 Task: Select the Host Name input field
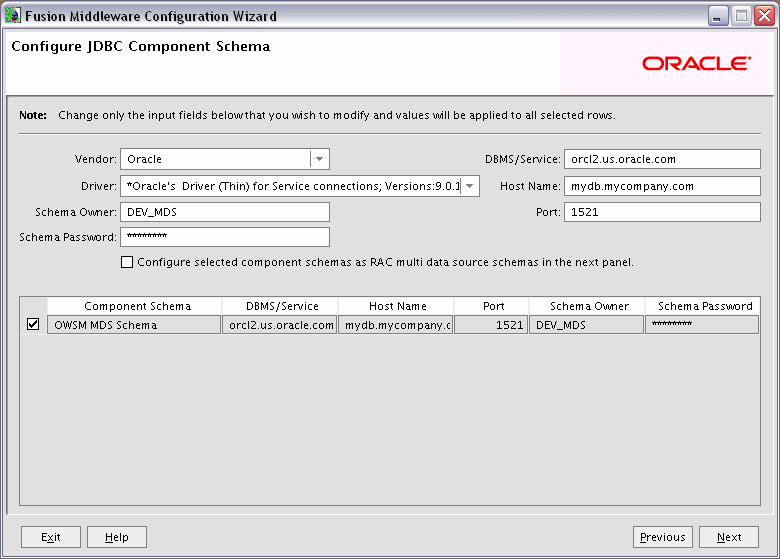tap(662, 186)
